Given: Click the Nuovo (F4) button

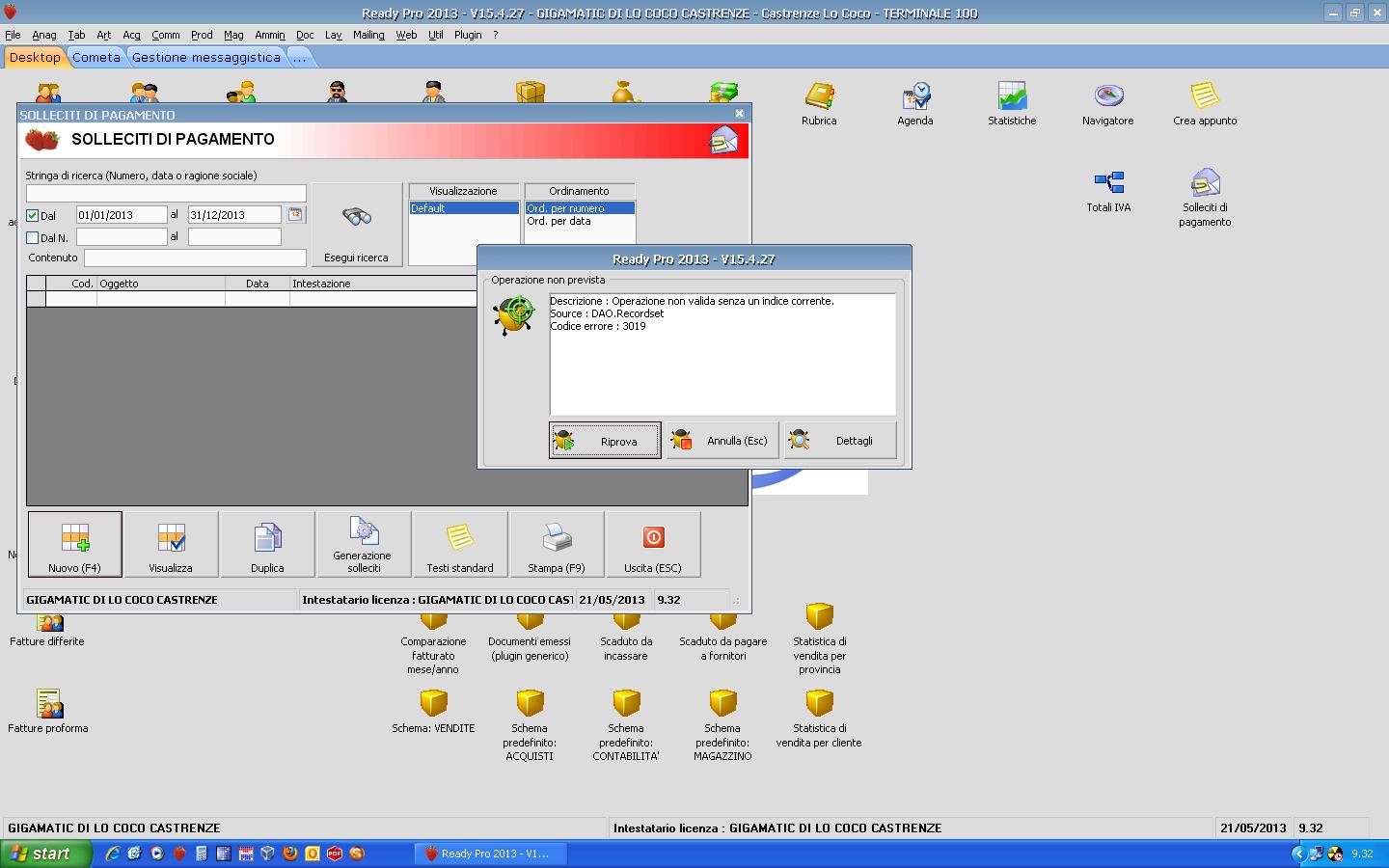Looking at the screenshot, I should (75, 544).
